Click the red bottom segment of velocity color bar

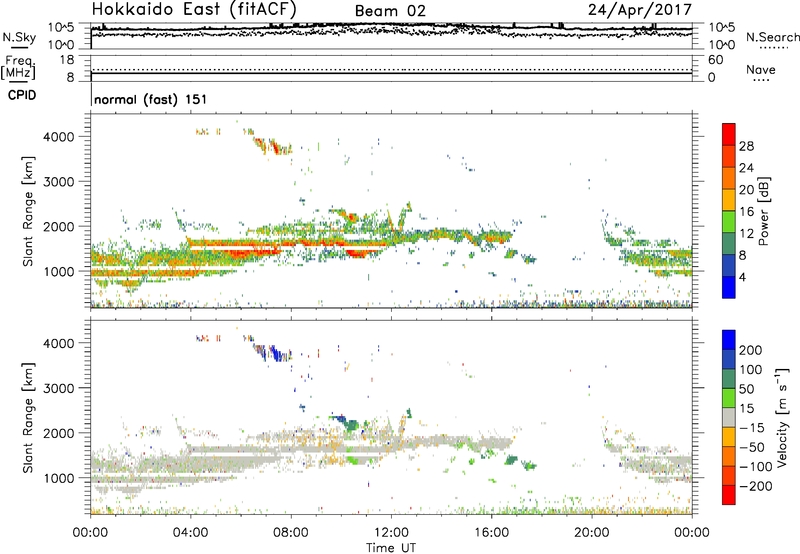[x=729, y=495]
